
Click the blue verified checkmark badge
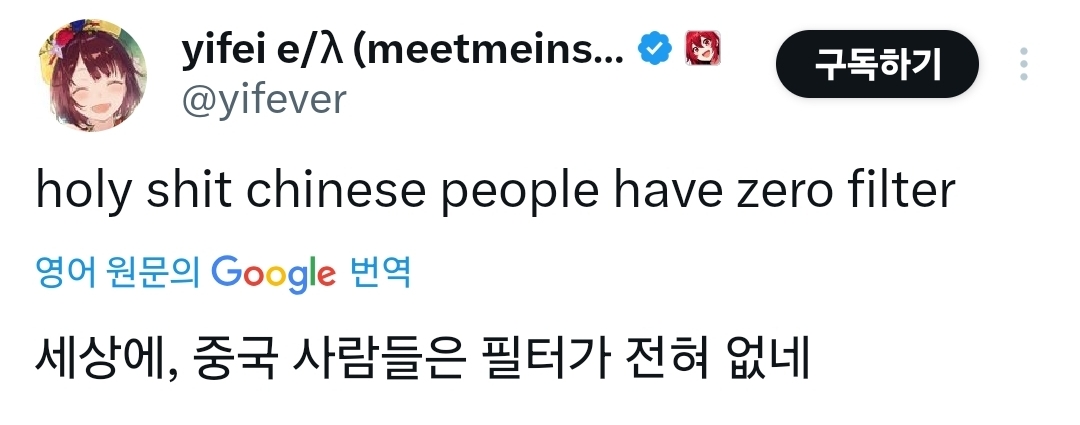click(655, 49)
